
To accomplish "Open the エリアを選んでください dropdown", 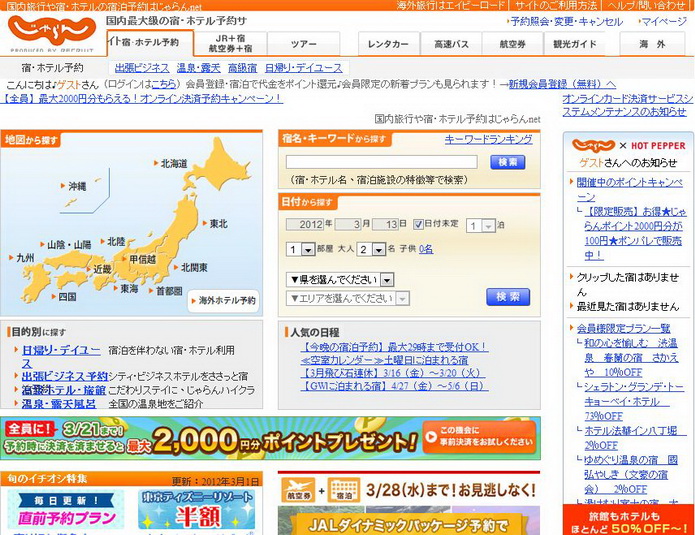I will click(x=348, y=298).
